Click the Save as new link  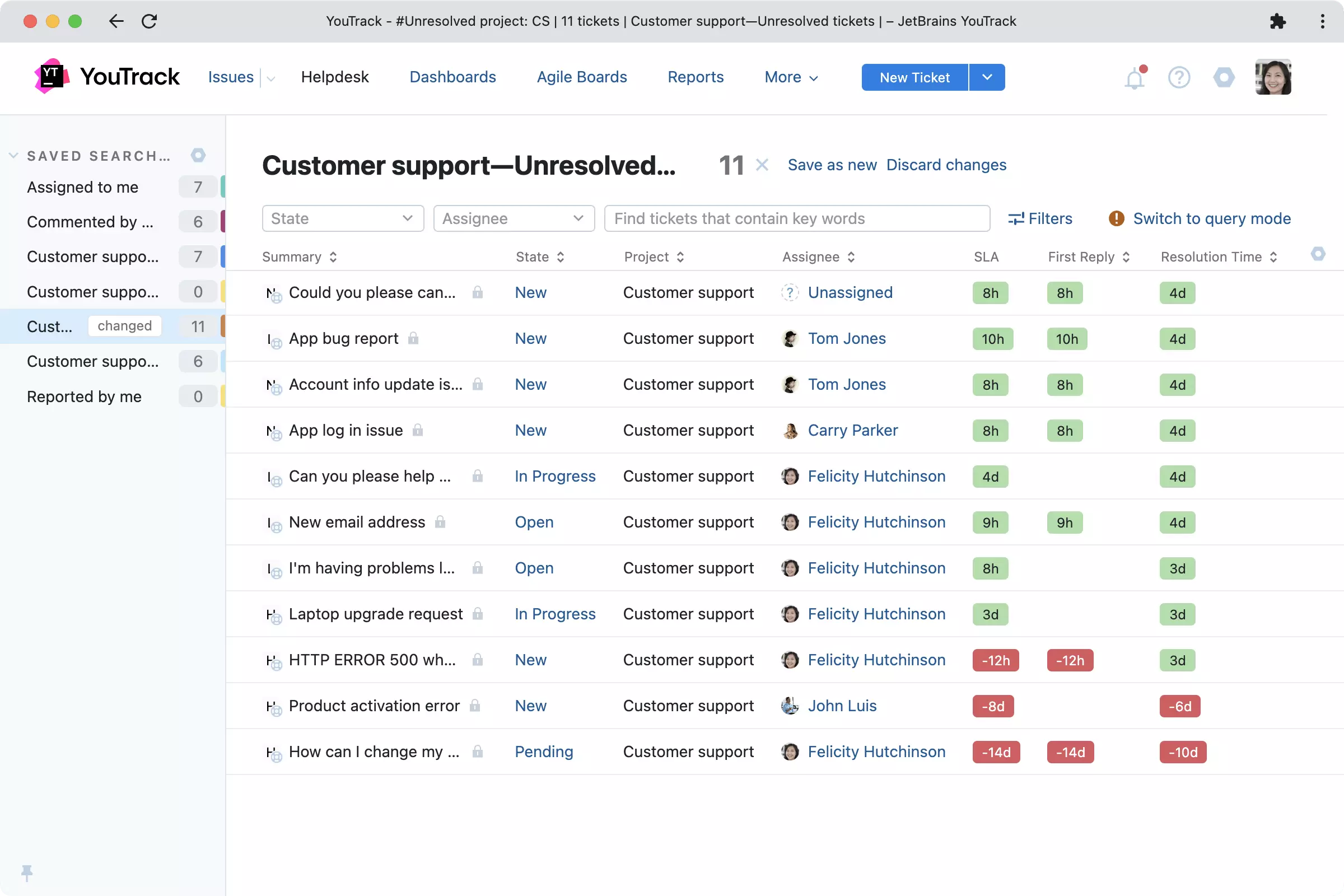click(832, 165)
